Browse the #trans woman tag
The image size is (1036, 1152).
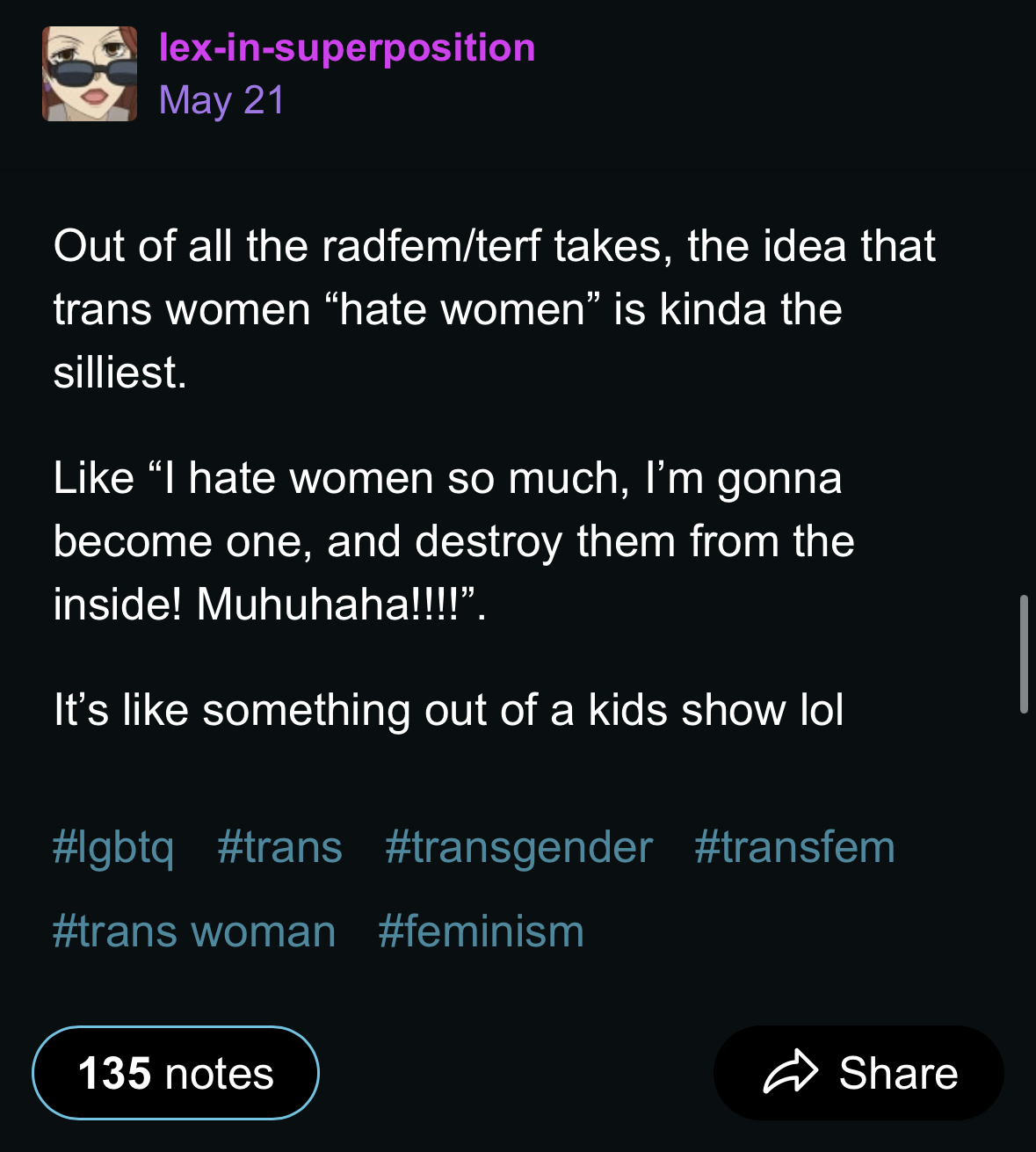click(194, 931)
